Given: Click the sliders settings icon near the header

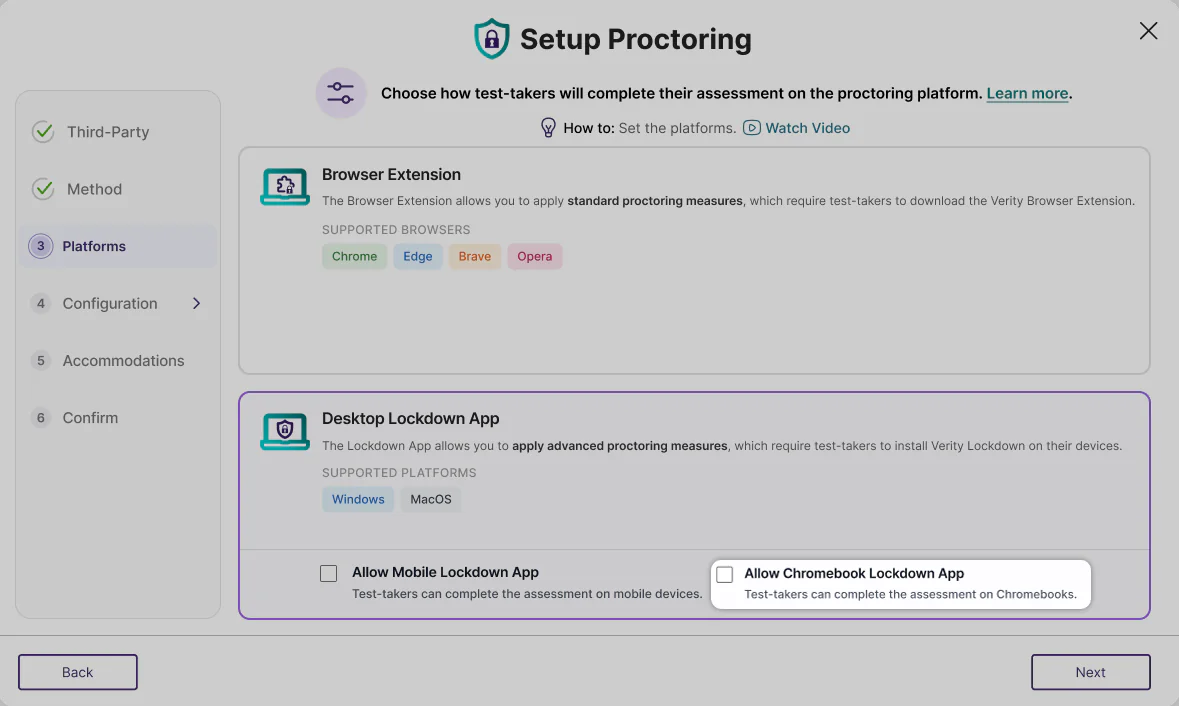Looking at the screenshot, I should click(x=340, y=93).
